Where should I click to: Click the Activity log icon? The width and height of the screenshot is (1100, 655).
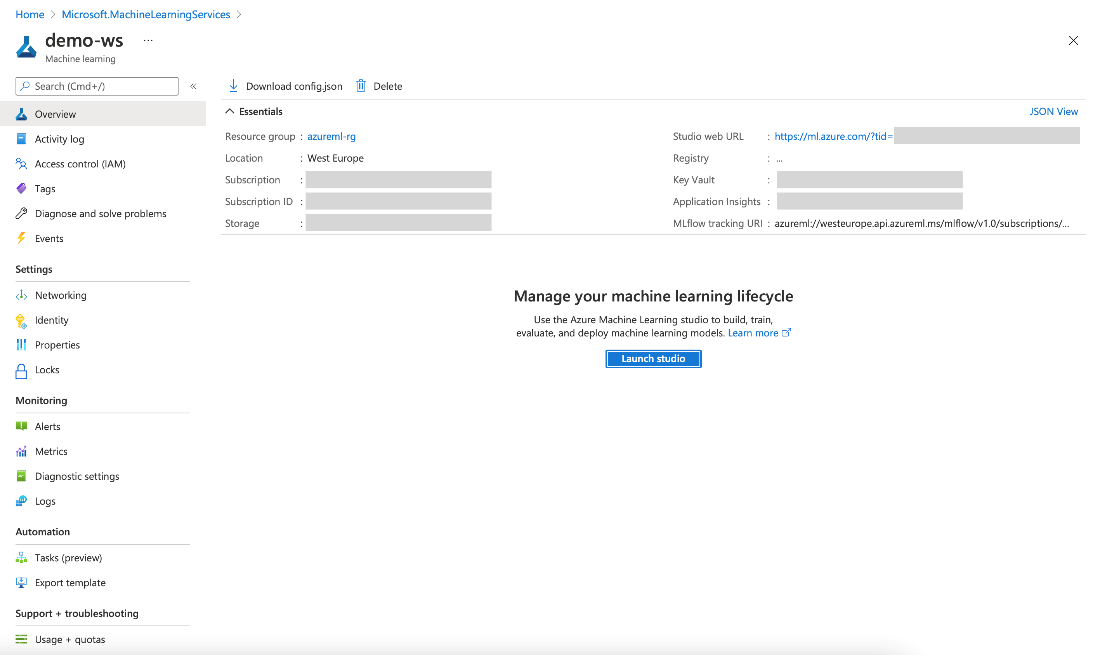[22, 139]
